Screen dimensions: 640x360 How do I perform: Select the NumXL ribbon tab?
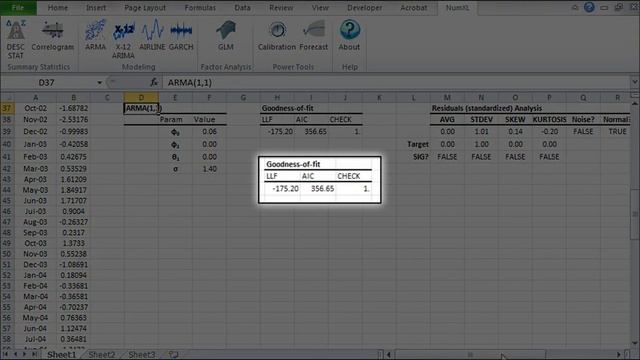click(457, 7)
